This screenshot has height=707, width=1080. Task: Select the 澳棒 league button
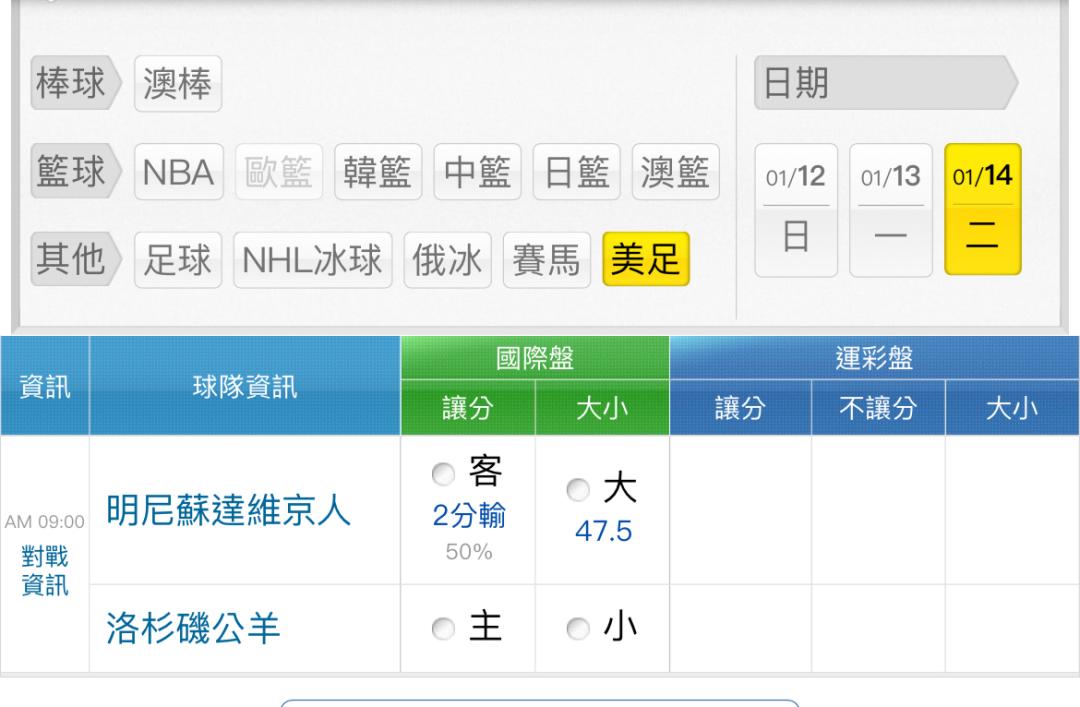tap(178, 83)
